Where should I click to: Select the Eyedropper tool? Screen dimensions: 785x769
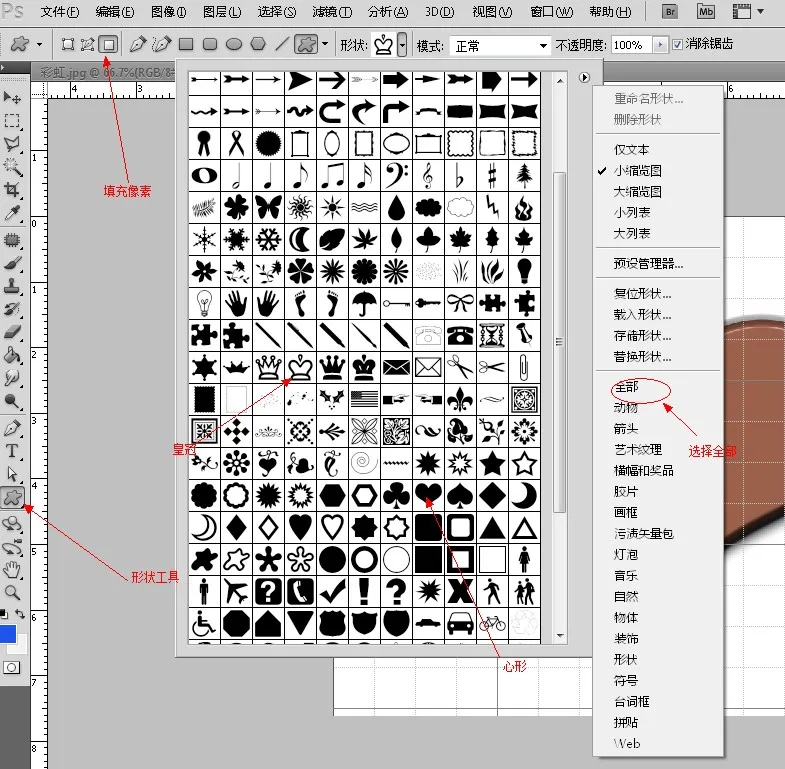click(x=13, y=214)
